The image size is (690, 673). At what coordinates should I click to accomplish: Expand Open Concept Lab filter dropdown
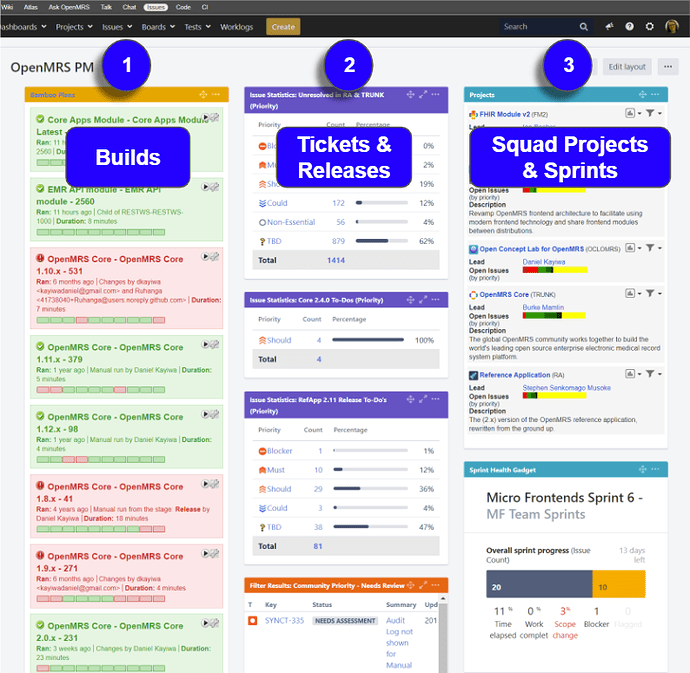click(x=653, y=248)
